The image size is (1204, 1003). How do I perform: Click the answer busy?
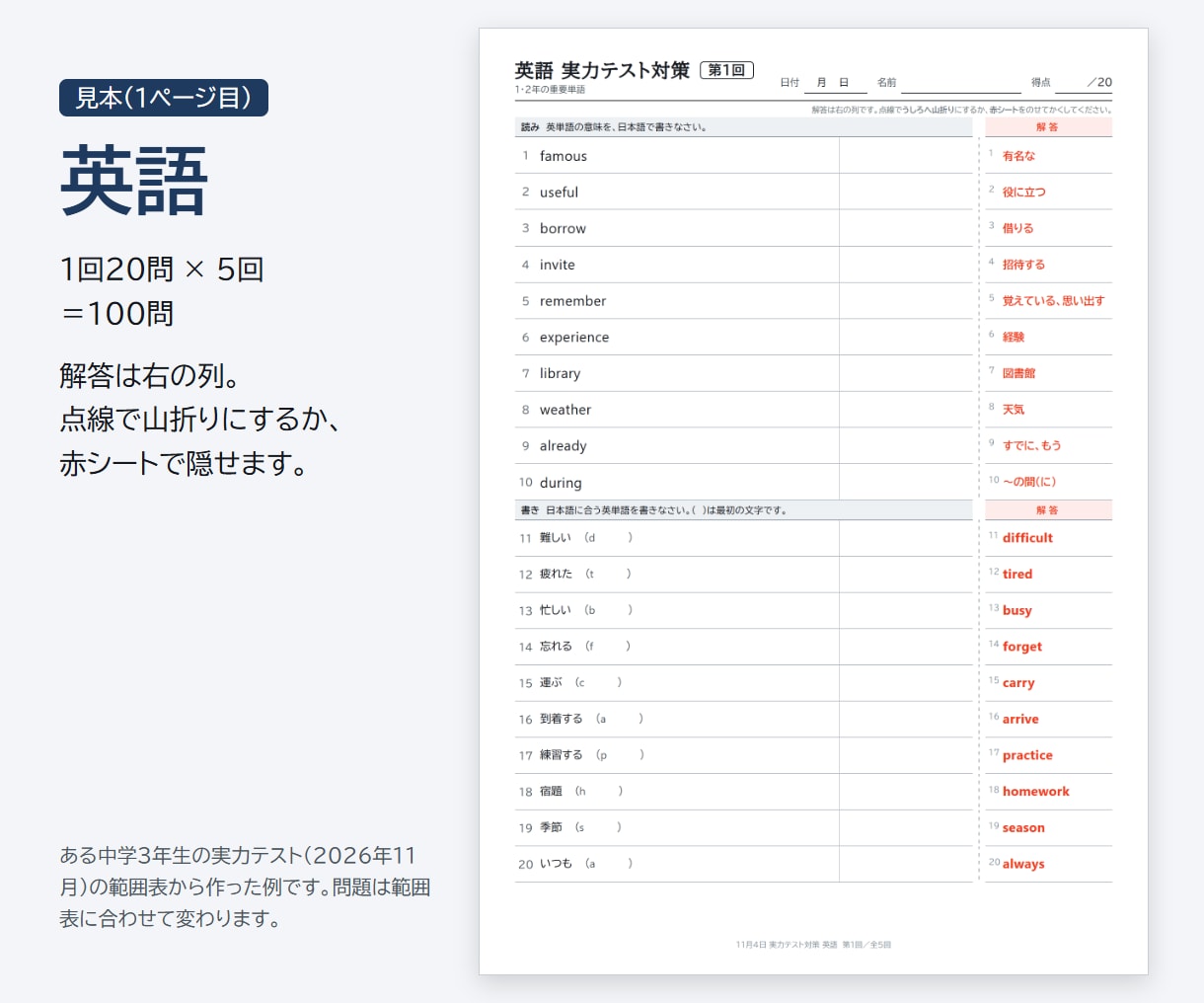[x=1016, y=610]
